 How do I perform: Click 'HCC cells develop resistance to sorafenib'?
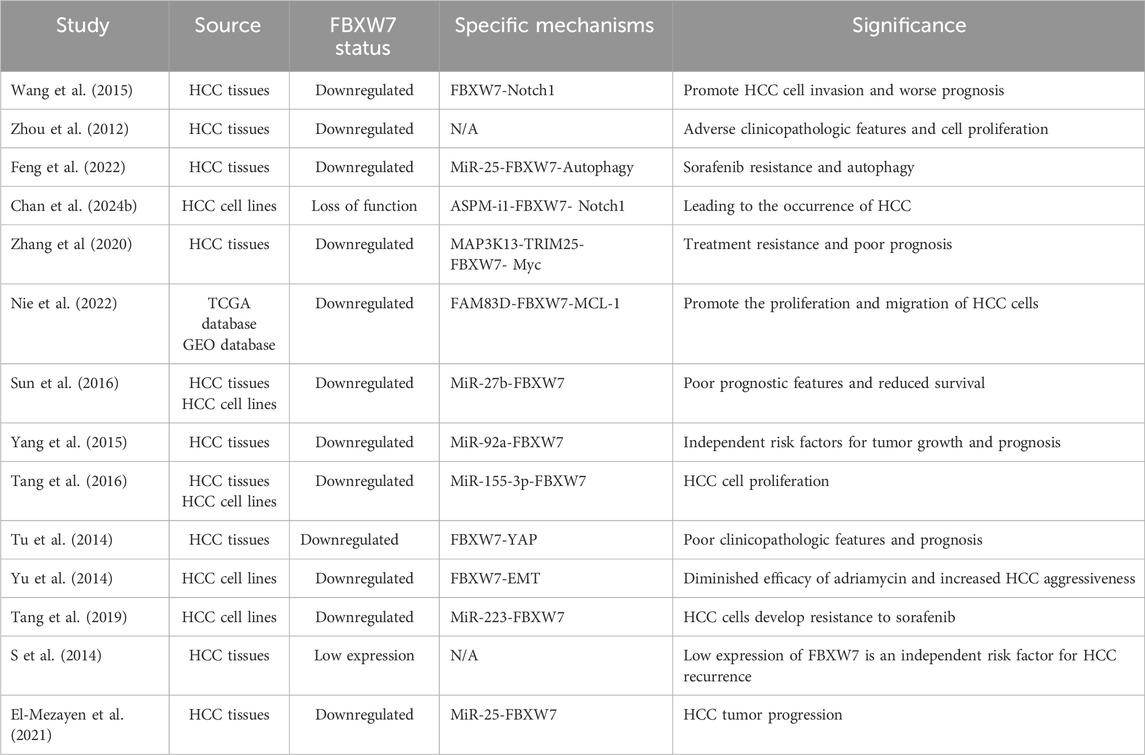819,617
